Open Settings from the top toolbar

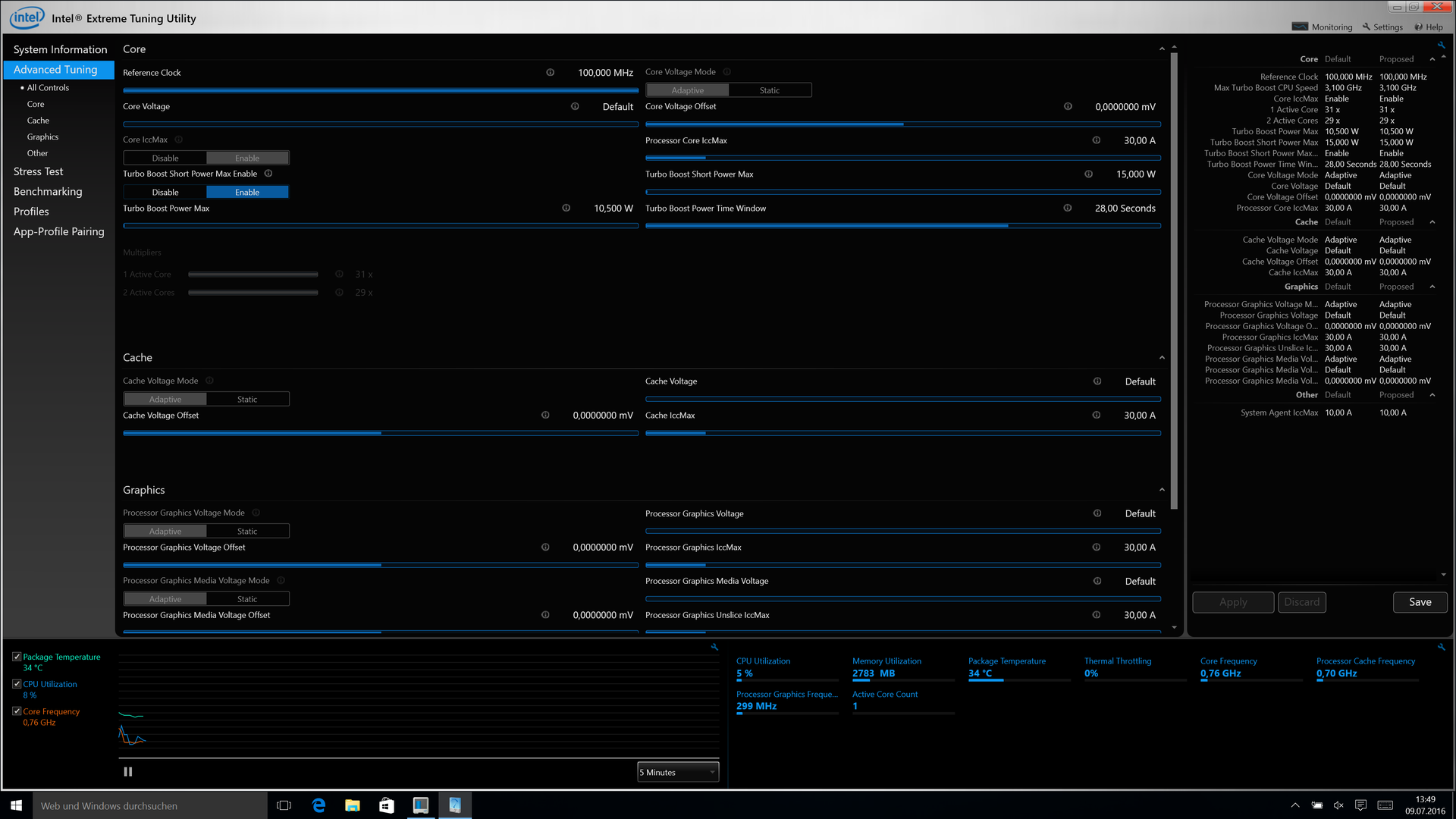(x=1382, y=27)
